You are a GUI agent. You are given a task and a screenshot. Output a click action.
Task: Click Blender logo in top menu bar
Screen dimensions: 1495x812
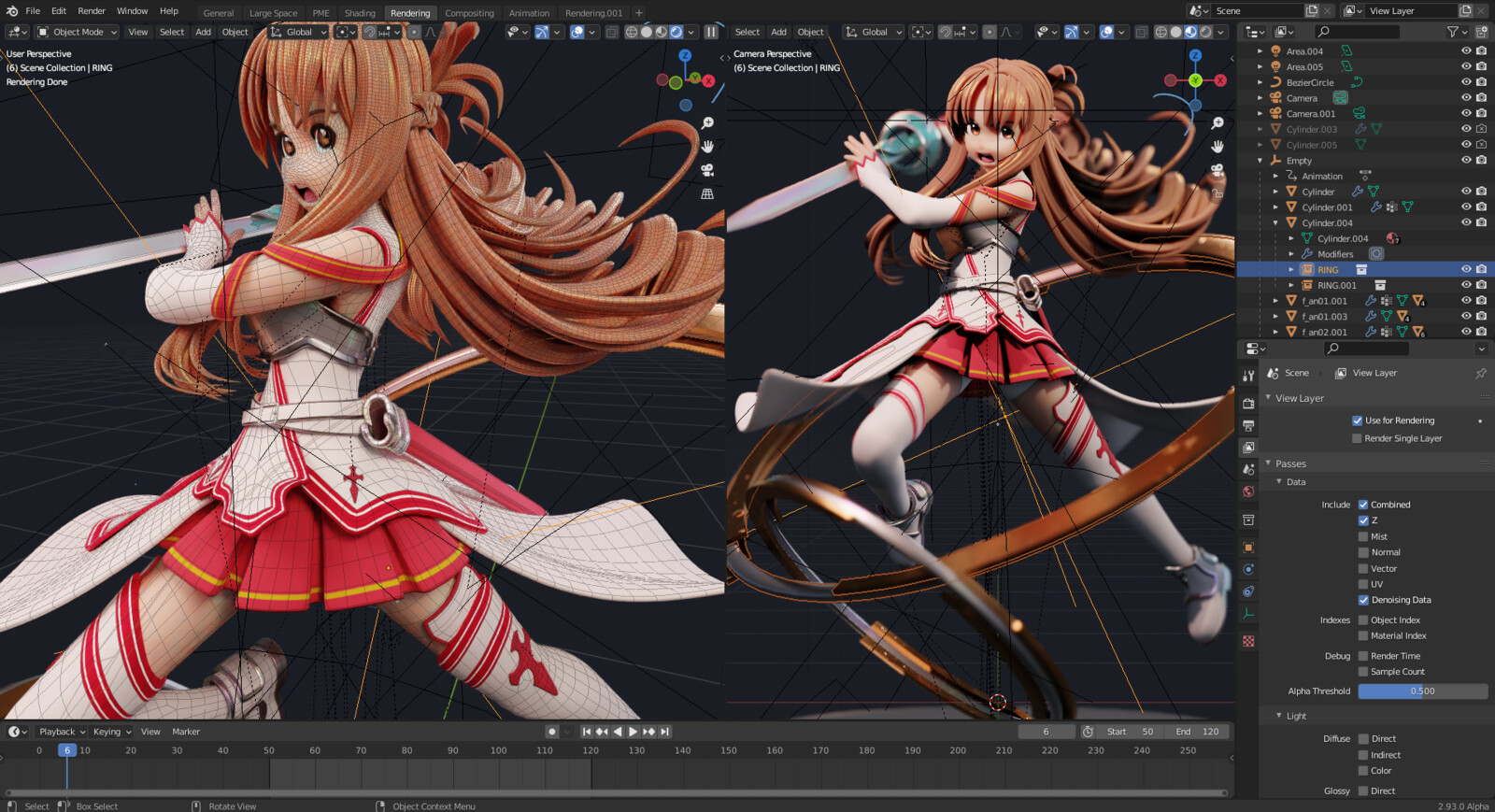(x=12, y=11)
